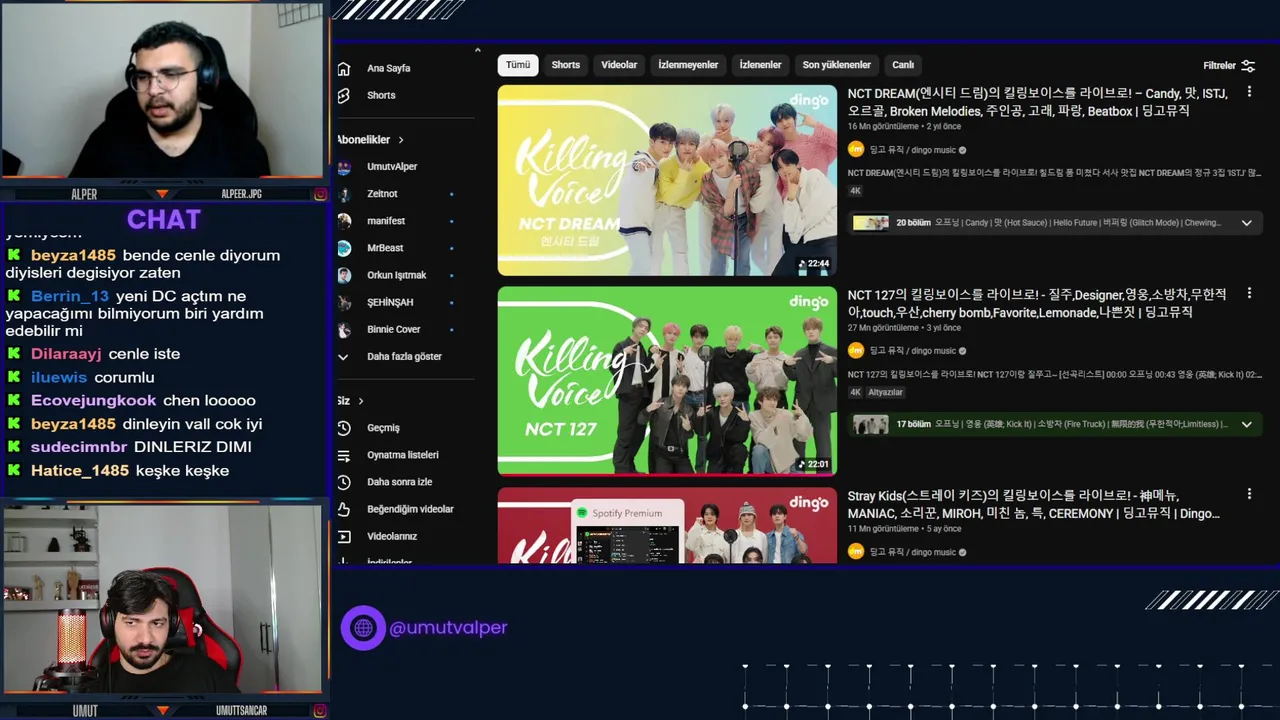Click the MrBeast subscription label
Viewport: 1280px width, 720px height.
[385, 248]
